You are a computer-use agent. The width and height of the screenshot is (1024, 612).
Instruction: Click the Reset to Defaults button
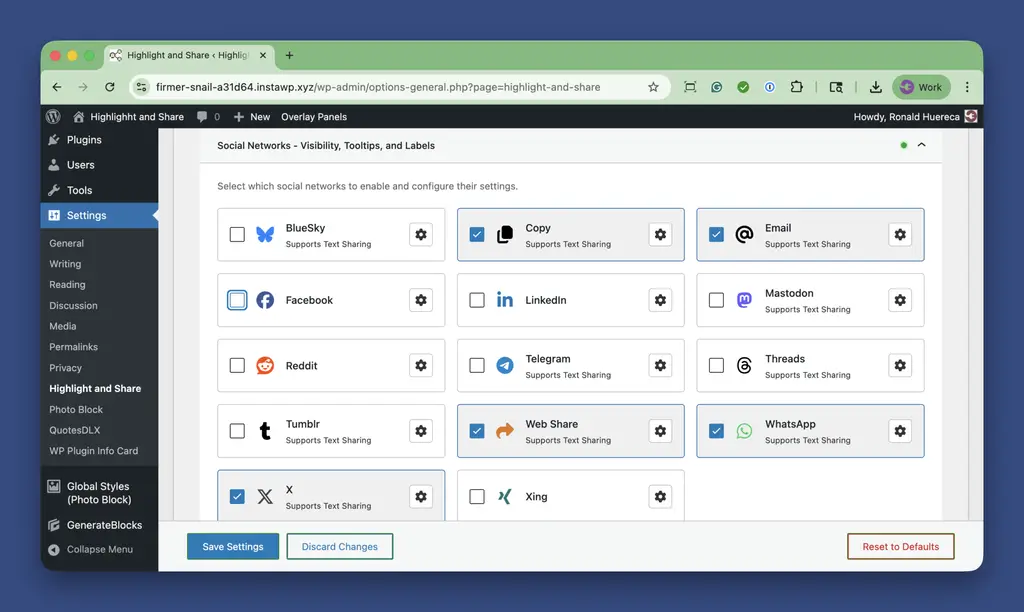click(x=901, y=547)
